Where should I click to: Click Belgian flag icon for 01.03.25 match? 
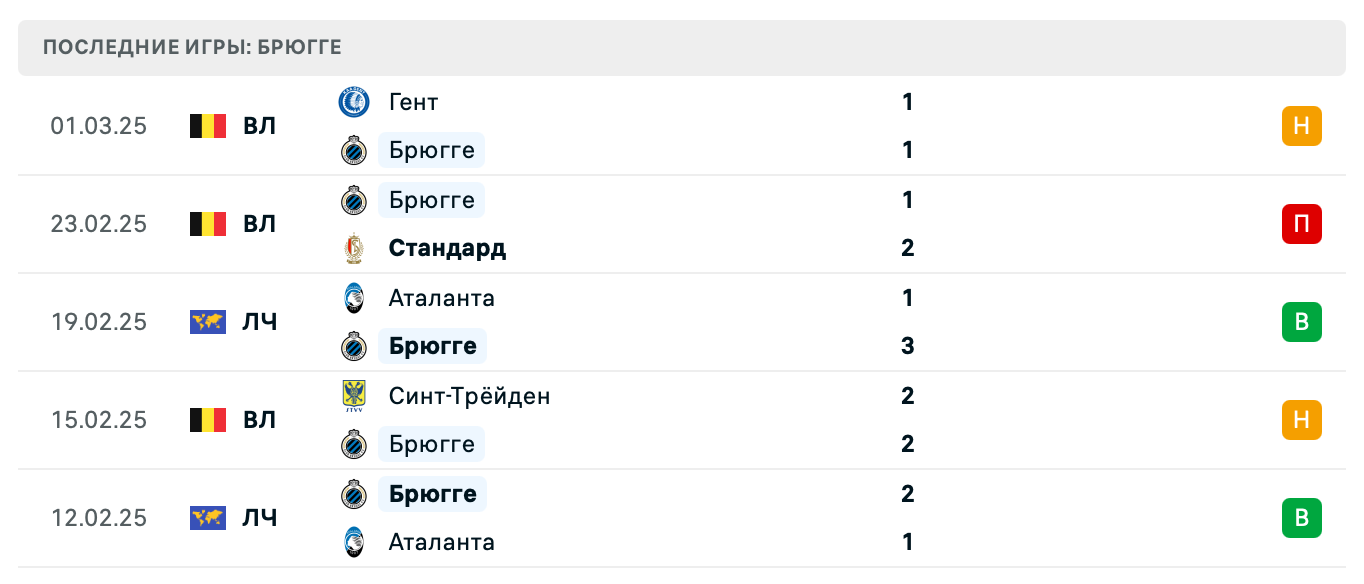tap(208, 126)
